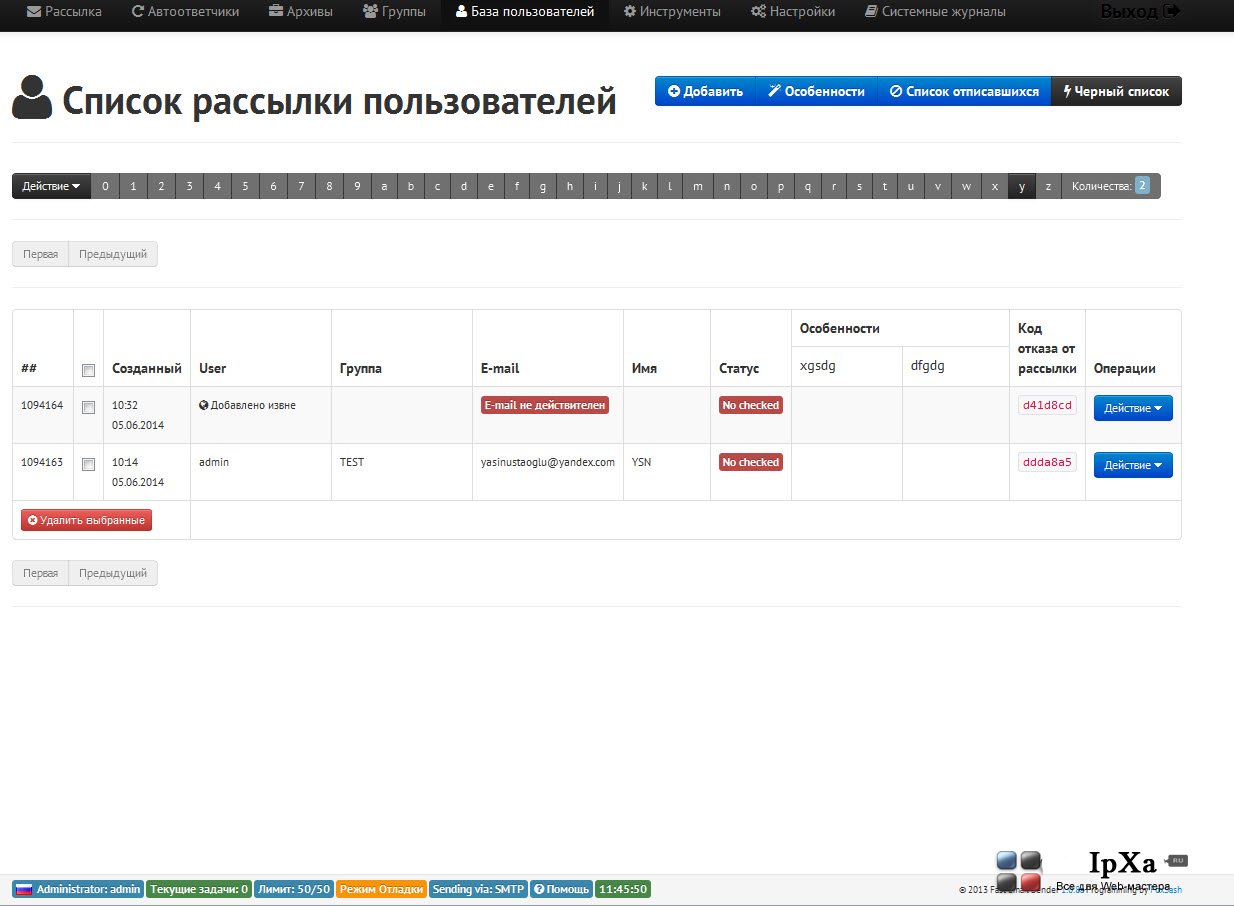
Task: Expand the Действие menu for user 1094164
Action: click(1133, 408)
